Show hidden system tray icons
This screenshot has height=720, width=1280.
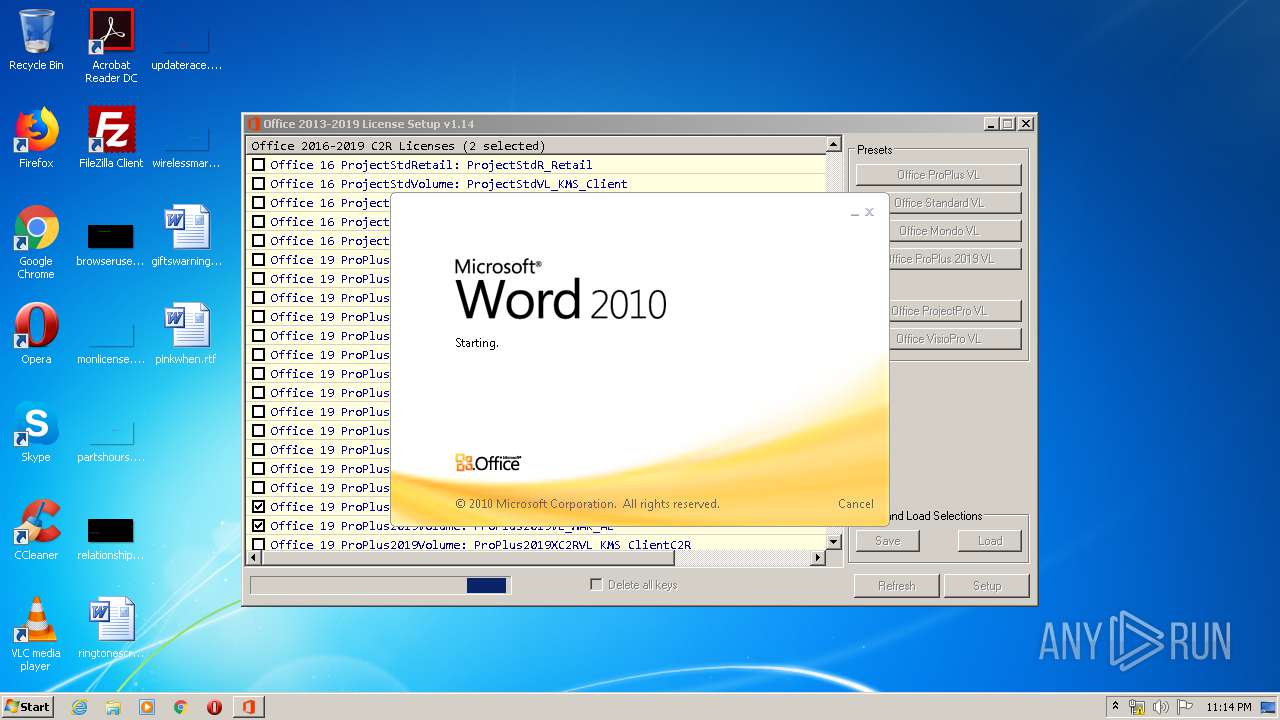click(1115, 707)
